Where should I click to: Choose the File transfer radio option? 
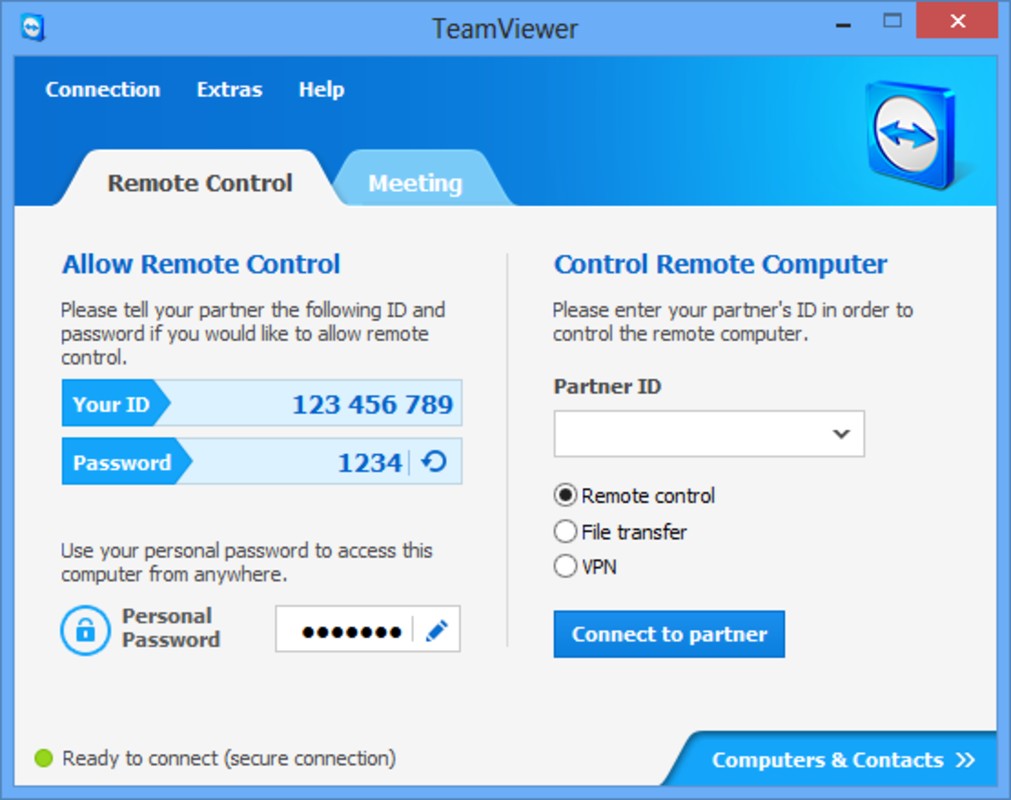coord(566,531)
